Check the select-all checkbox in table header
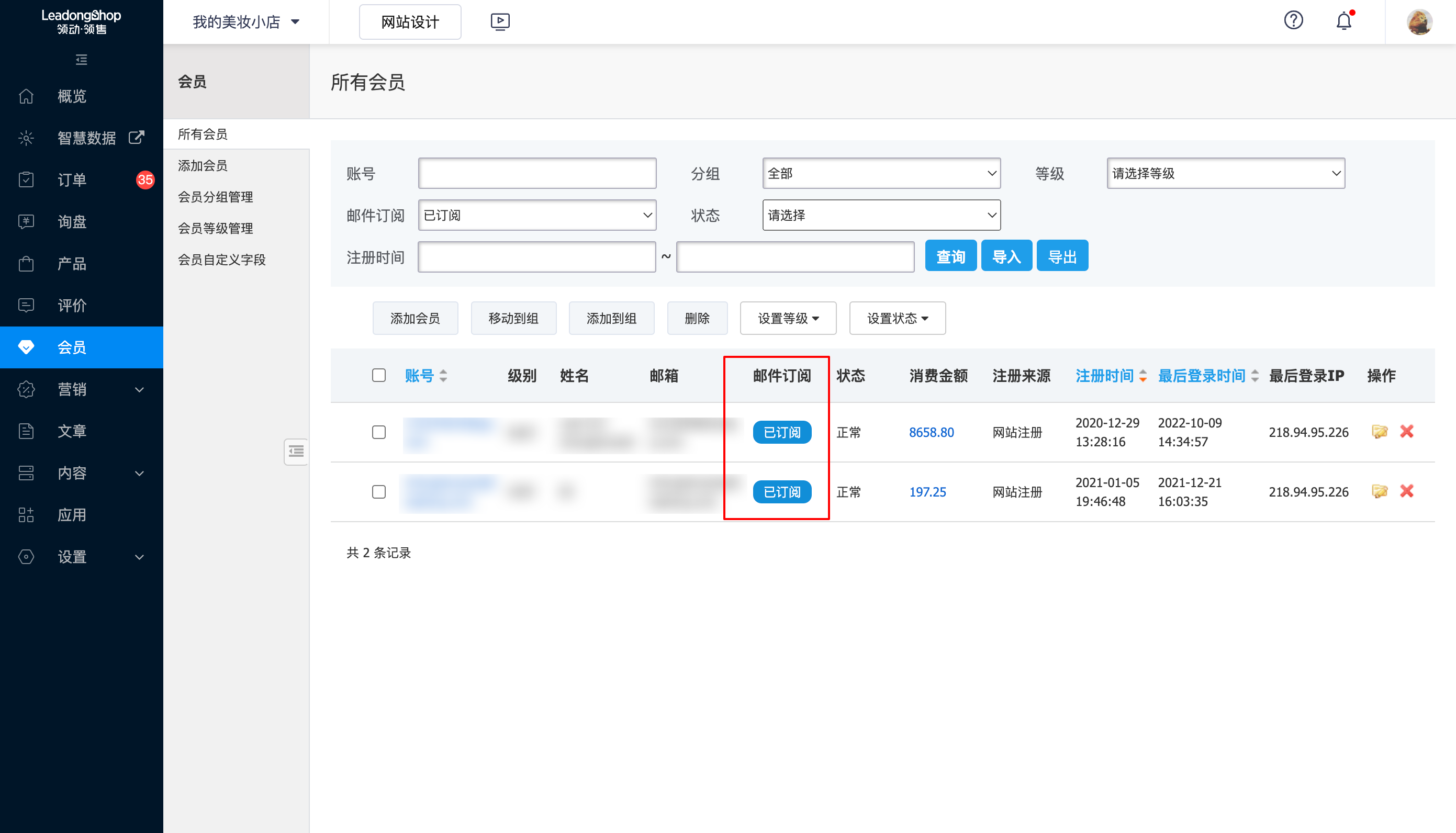This screenshot has height=833, width=1456. pyautogui.click(x=379, y=375)
